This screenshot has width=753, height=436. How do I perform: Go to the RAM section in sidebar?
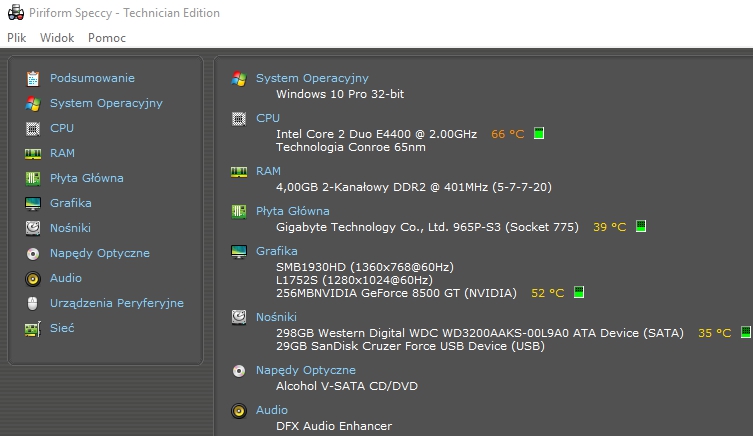(x=62, y=153)
